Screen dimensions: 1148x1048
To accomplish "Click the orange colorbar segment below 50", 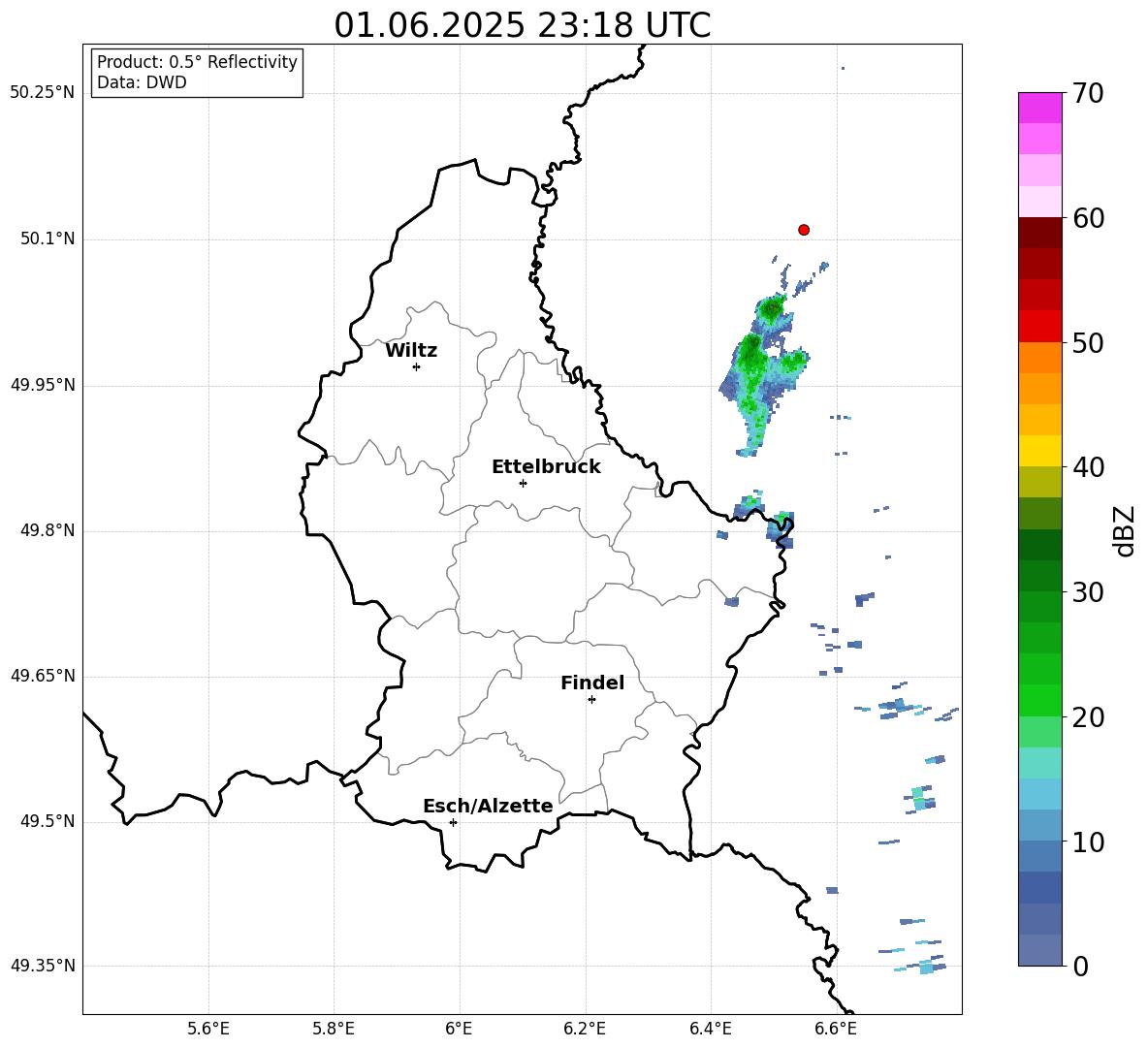I will pyautogui.click(x=1040, y=358).
